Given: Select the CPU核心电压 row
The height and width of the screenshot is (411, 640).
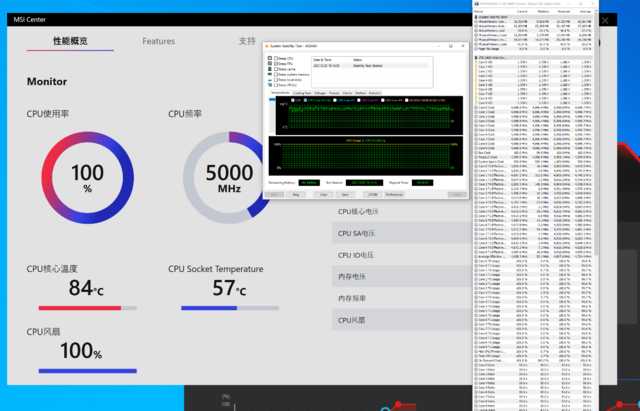Looking at the screenshot, I should pyautogui.click(x=402, y=211).
